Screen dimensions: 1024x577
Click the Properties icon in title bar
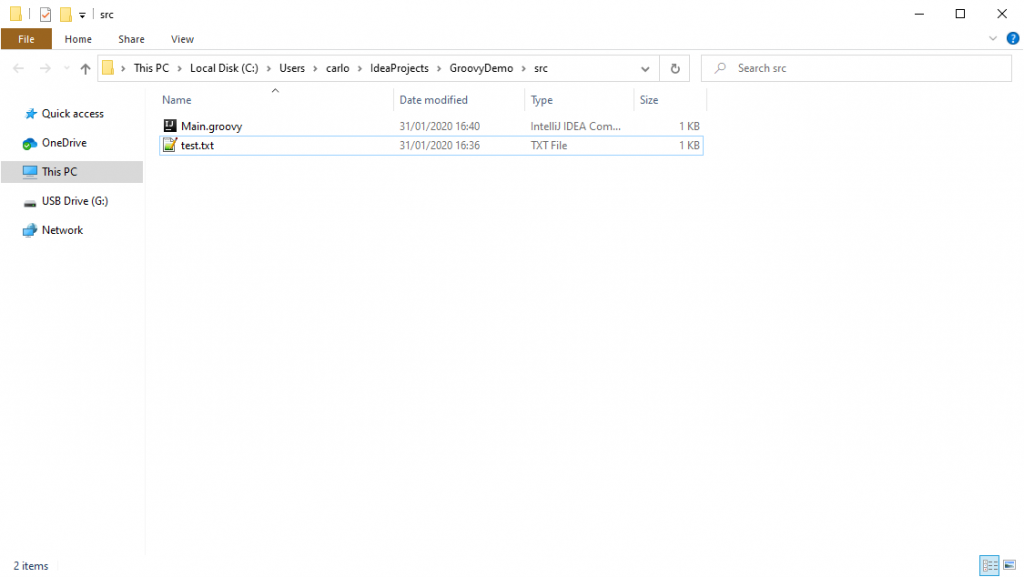click(45, 14)
